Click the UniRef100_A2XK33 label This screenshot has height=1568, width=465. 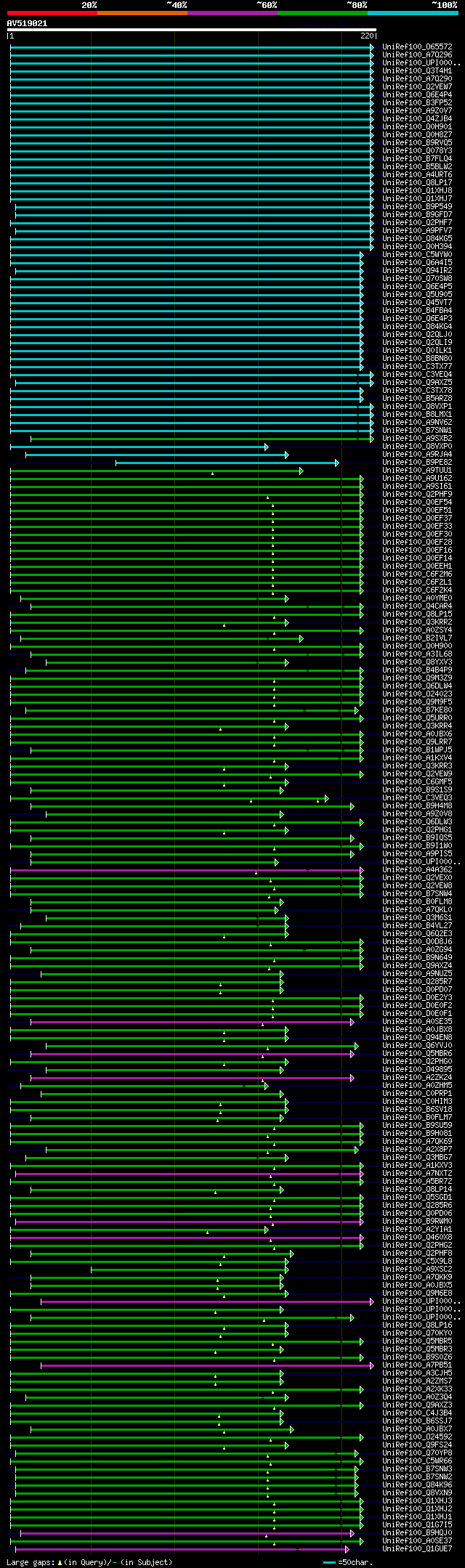click(x=417, y=1389)
